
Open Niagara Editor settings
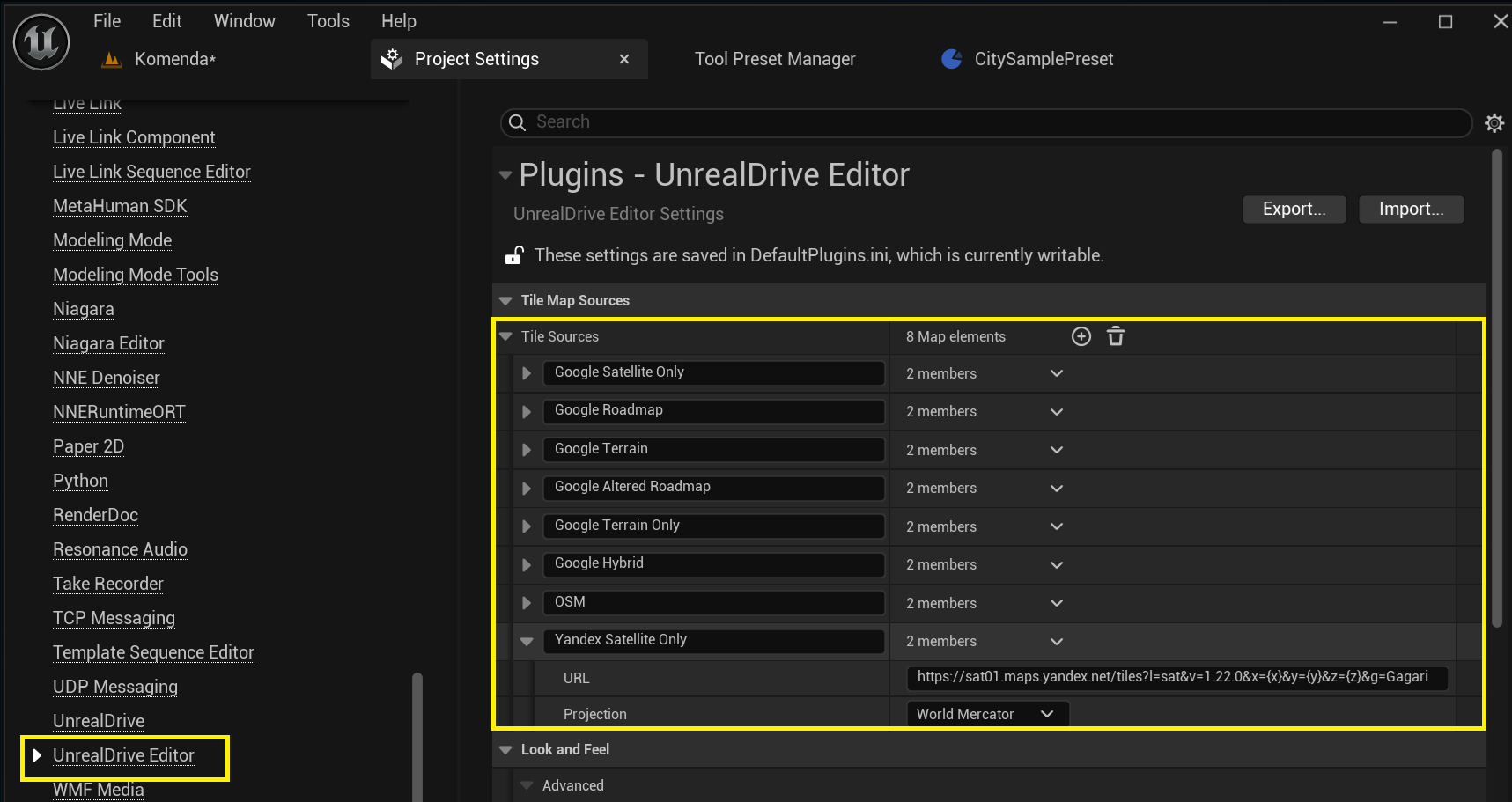coord(108,343)
